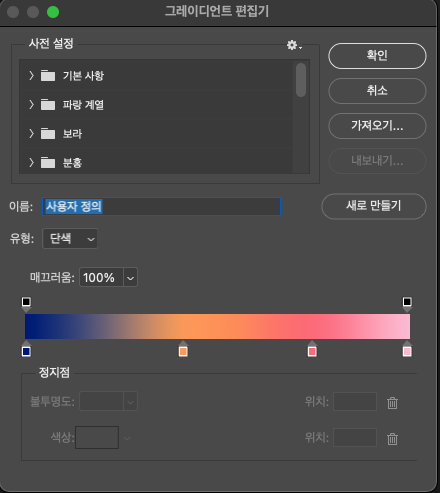Click the green zoom window button
Screen dimensions: 440x493
coord(53,12)
